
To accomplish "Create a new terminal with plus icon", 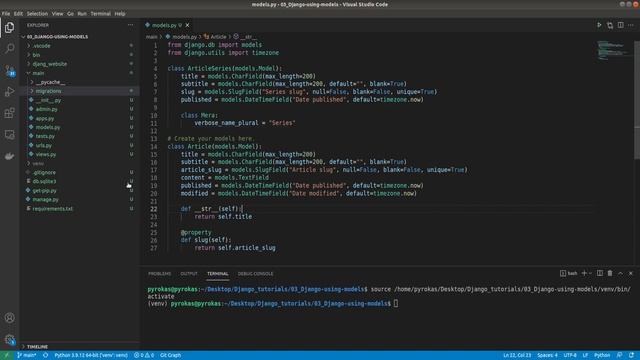I will point(584,273).
